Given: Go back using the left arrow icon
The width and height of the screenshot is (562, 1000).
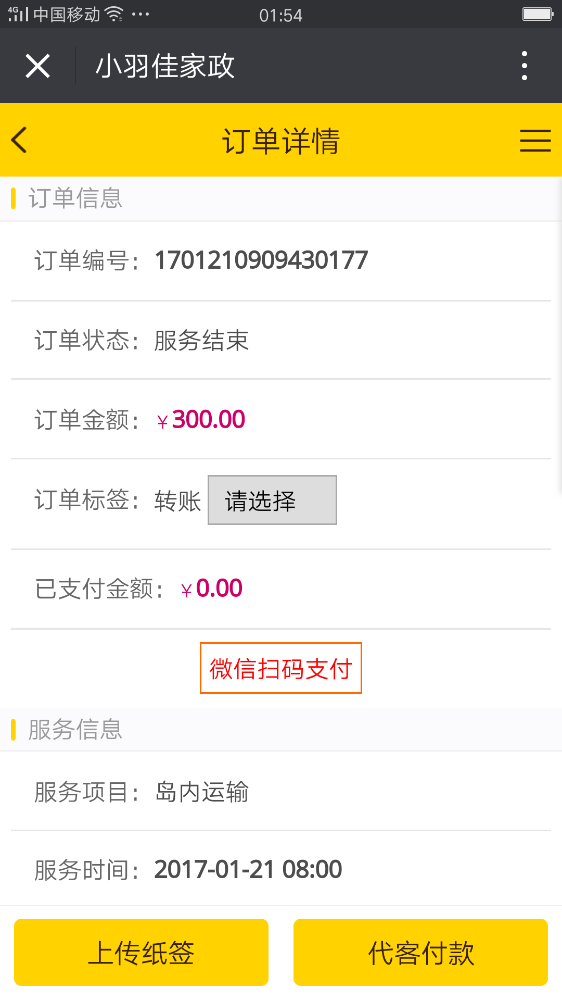Looking at the screenshot, I should click(x=20, y=140).
